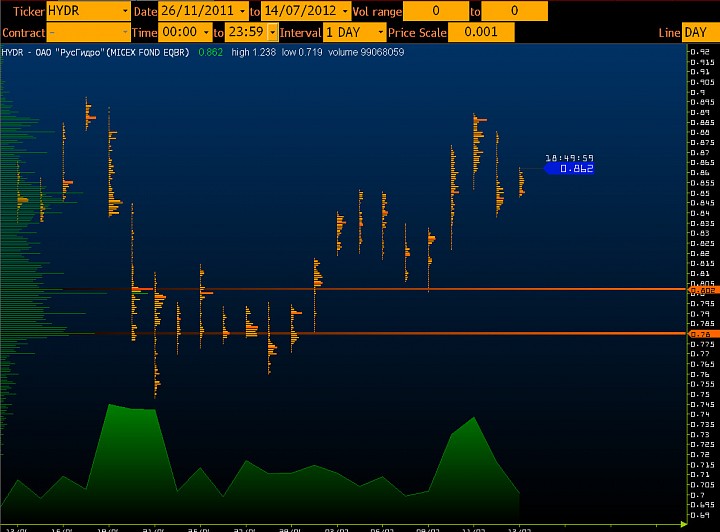The height and width of the screenshot is (532, 720).
Task: Click the 0.802 orange price level marker
Action: 703,290
